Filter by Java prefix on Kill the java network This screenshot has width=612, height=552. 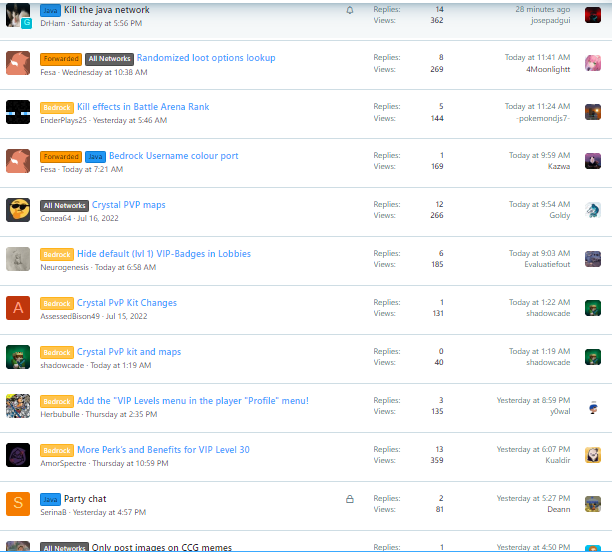pos(50,11)
